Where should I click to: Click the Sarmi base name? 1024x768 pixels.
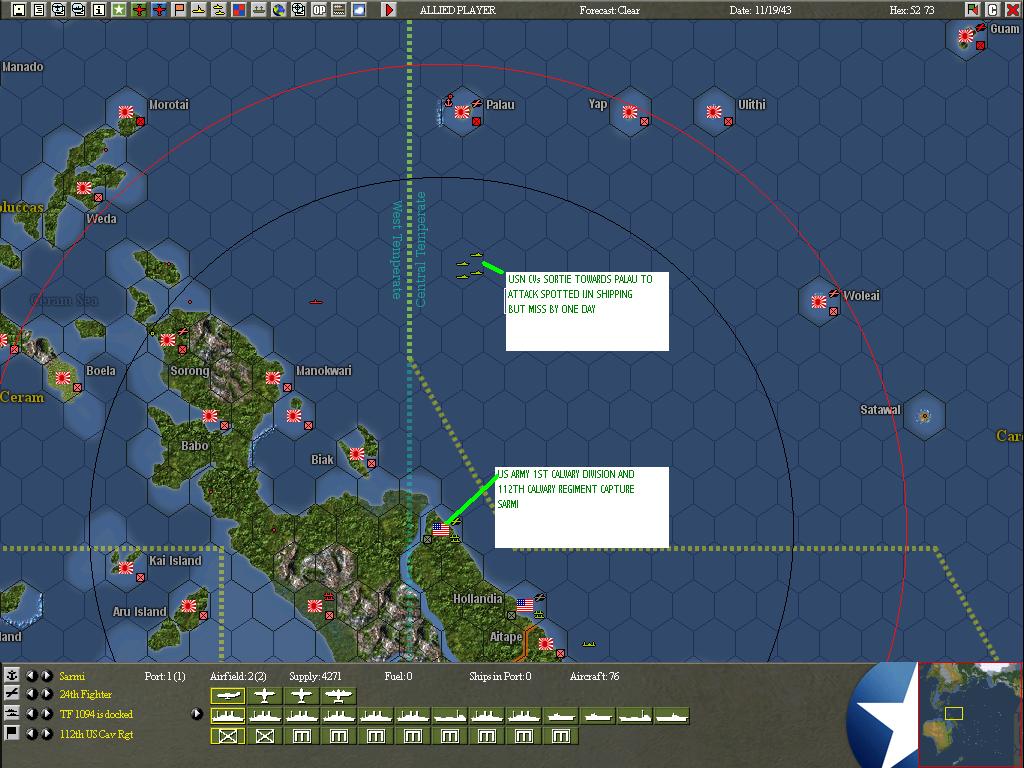click(x=72, y=676)
